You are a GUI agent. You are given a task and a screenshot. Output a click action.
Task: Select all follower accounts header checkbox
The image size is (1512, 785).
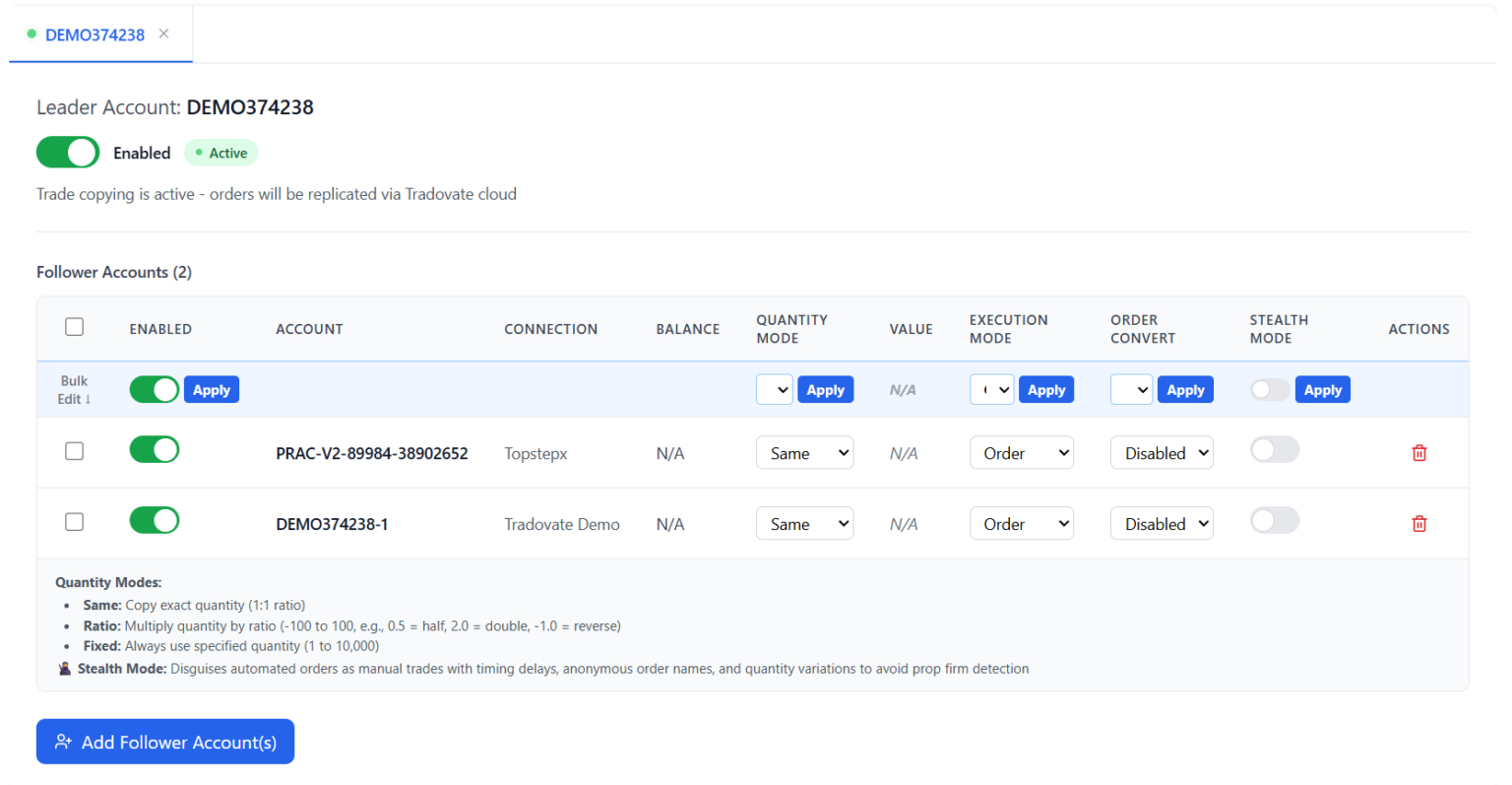point(74,327)
